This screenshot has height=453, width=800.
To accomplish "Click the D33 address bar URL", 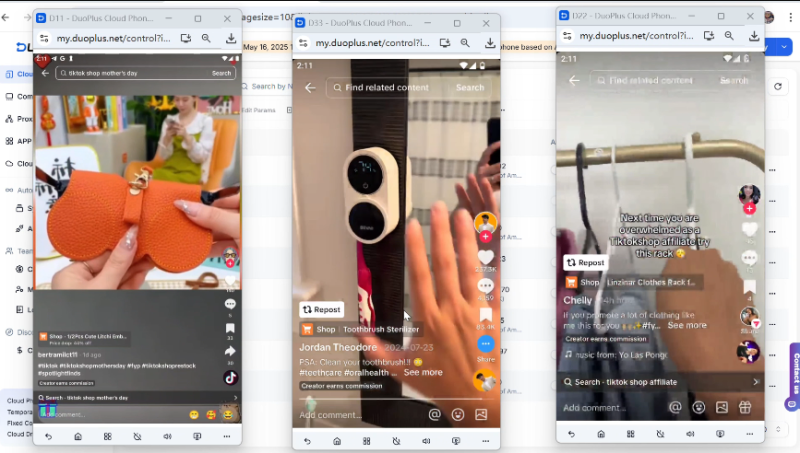I will (372, 43).
